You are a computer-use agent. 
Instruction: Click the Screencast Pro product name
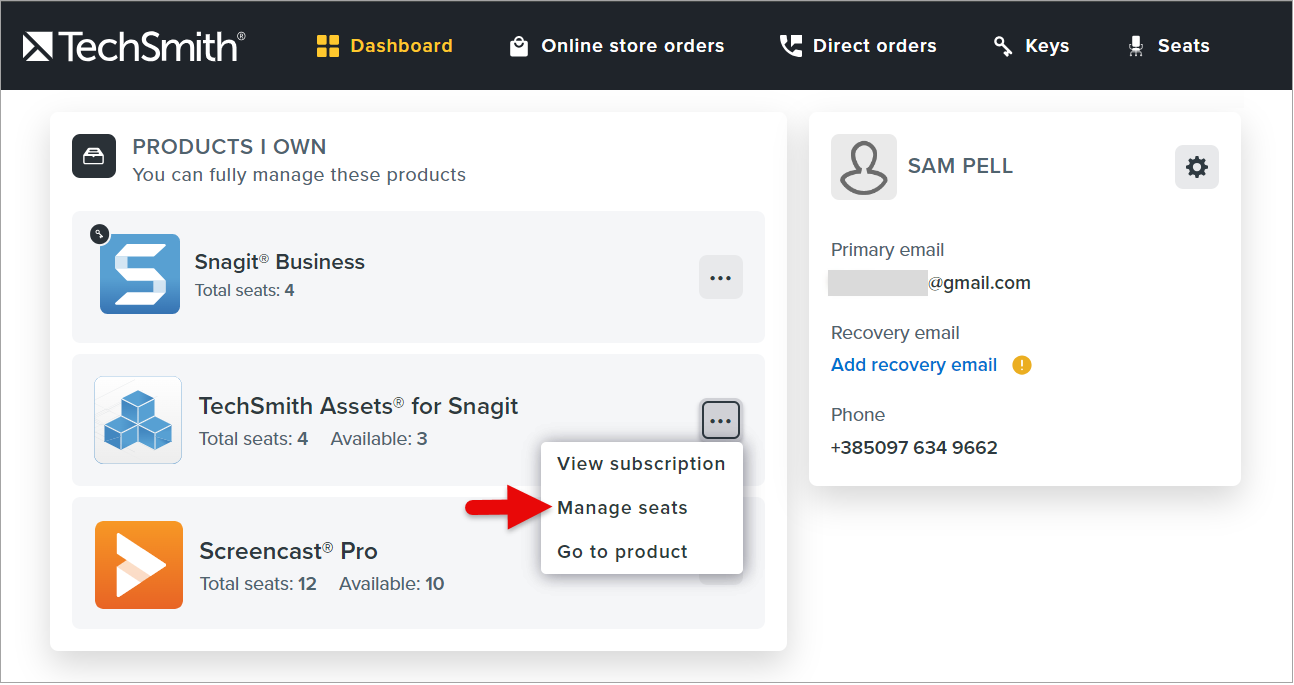coord(288,551)
